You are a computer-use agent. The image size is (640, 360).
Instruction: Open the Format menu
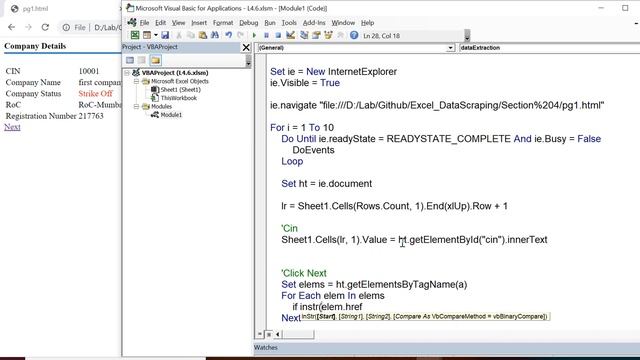[223, 23]
